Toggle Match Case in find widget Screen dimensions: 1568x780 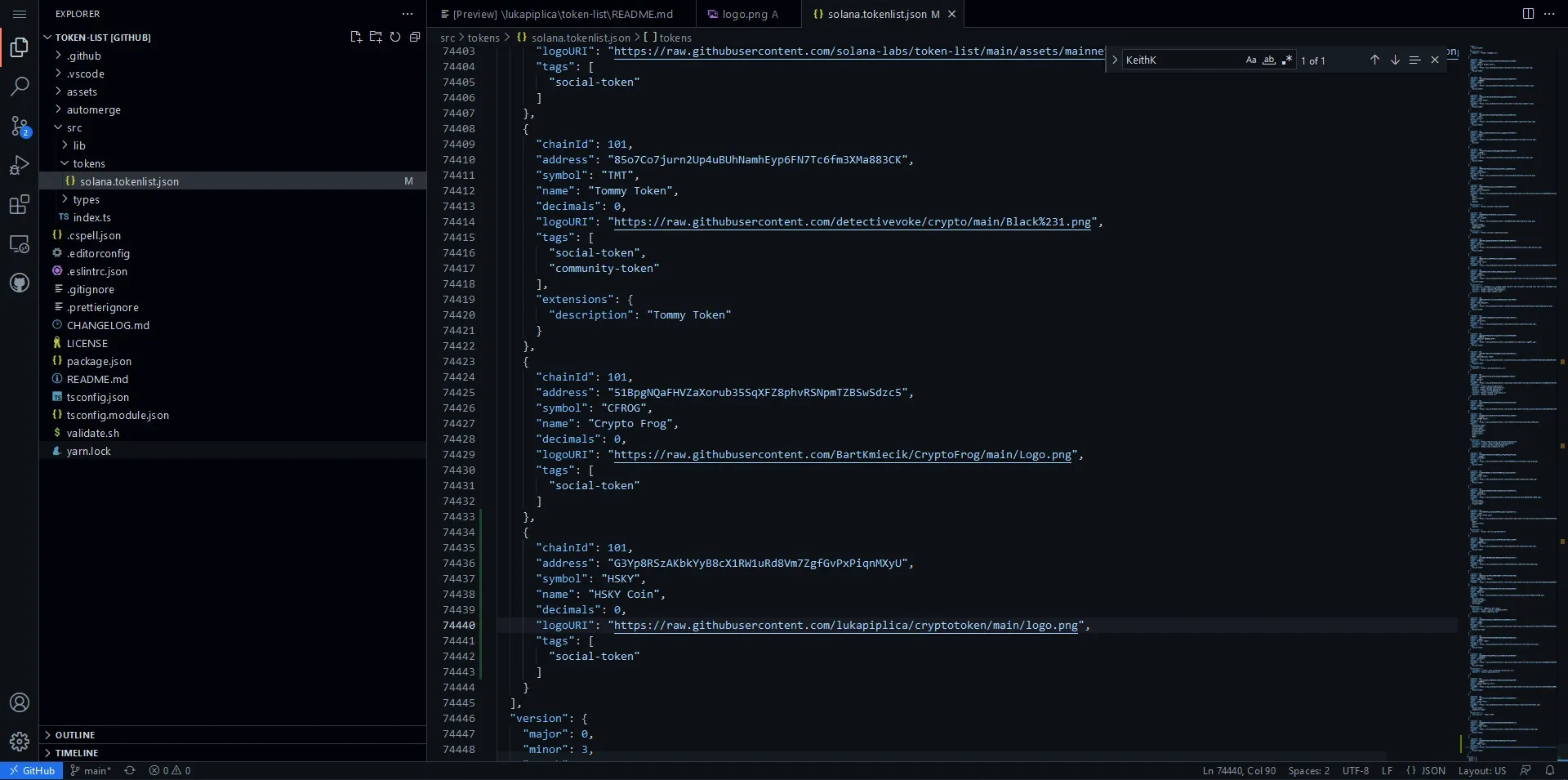coord(1251,60)
